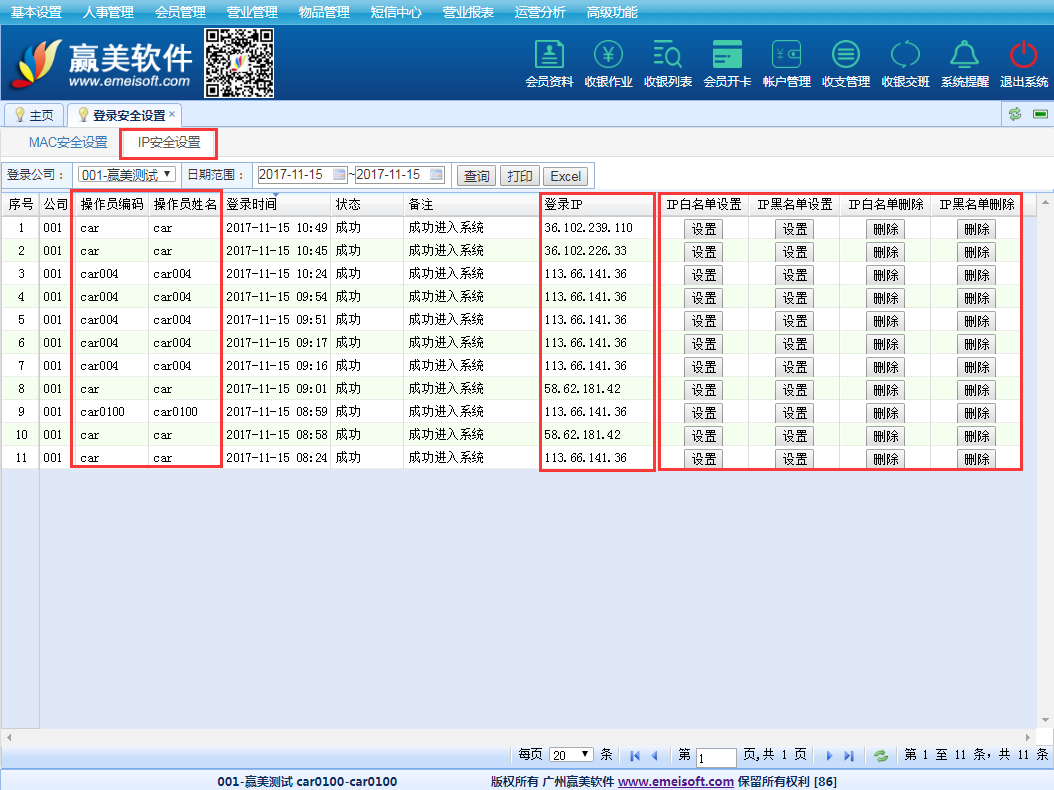Open the start date calendar picker
The width and height of the screenshot is (1054, 790).
[339, 175]
